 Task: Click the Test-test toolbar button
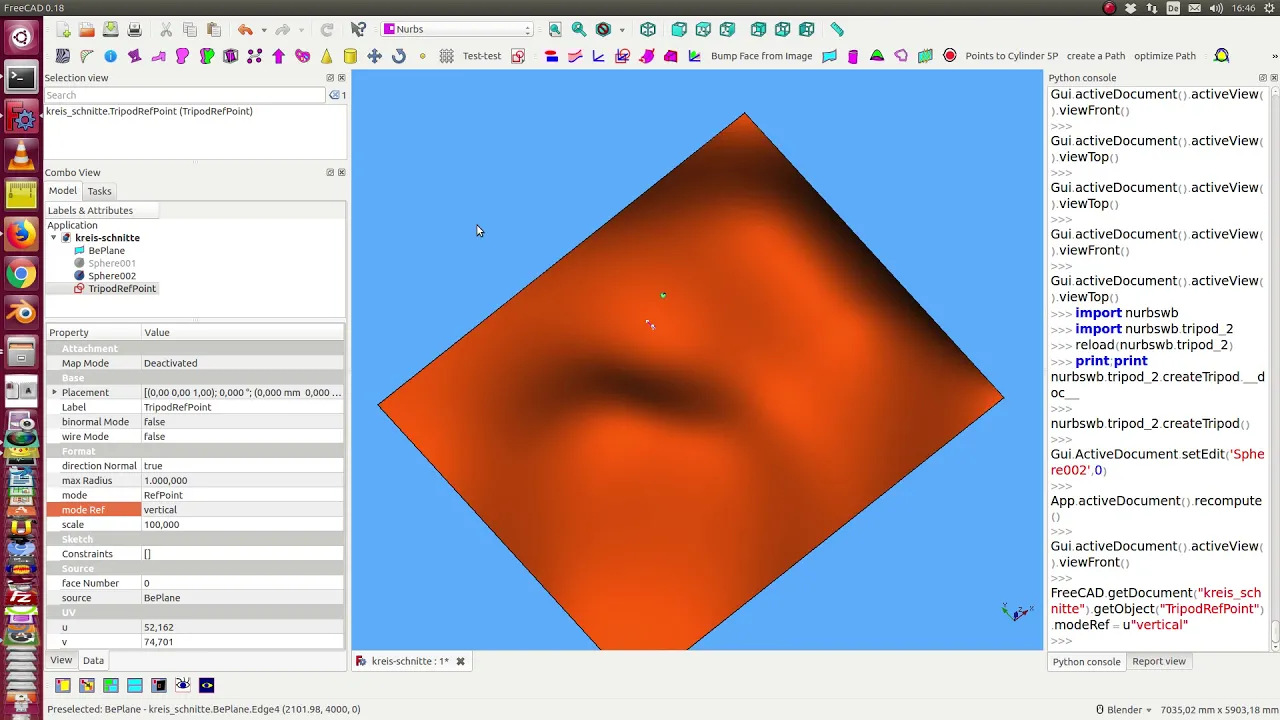pos(482,56)
